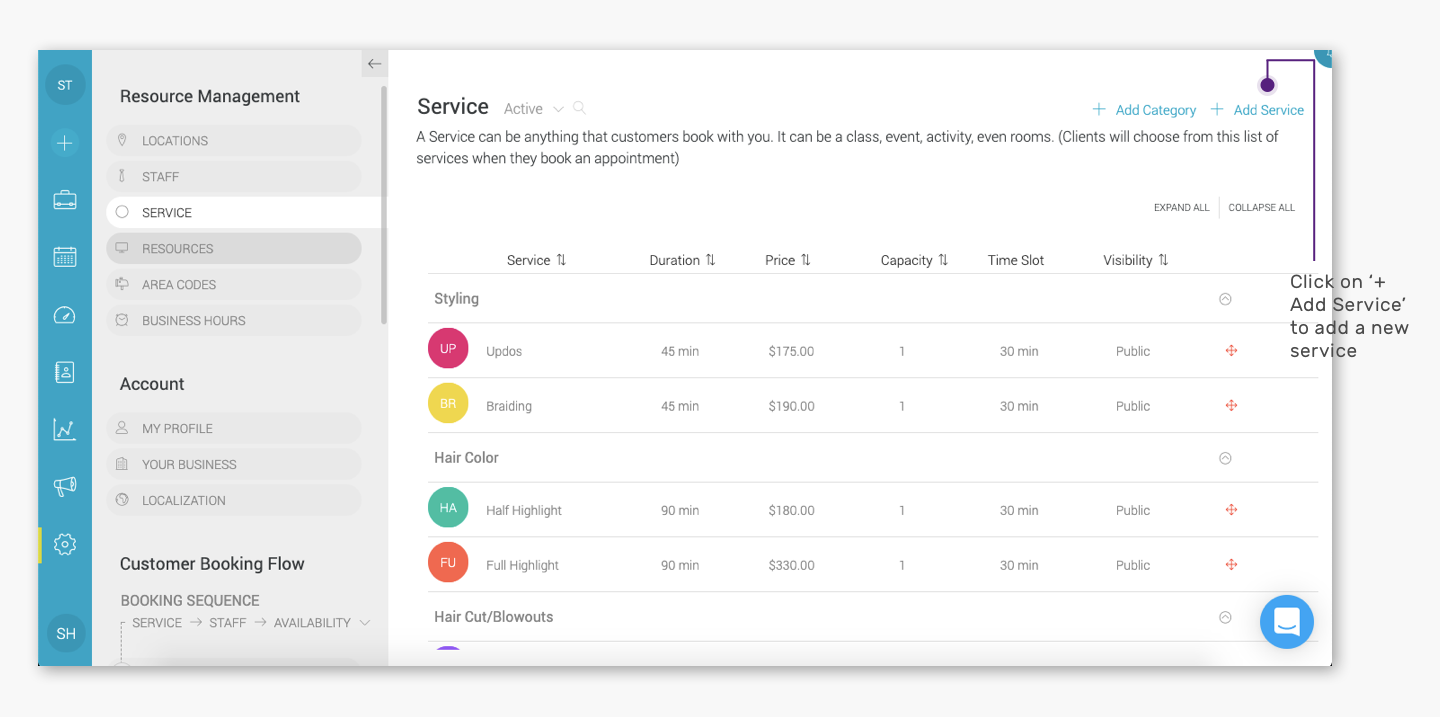This screenshot has width=1440, height=718.
Task: Click the search magnifier next to Active
Action: 579,108
